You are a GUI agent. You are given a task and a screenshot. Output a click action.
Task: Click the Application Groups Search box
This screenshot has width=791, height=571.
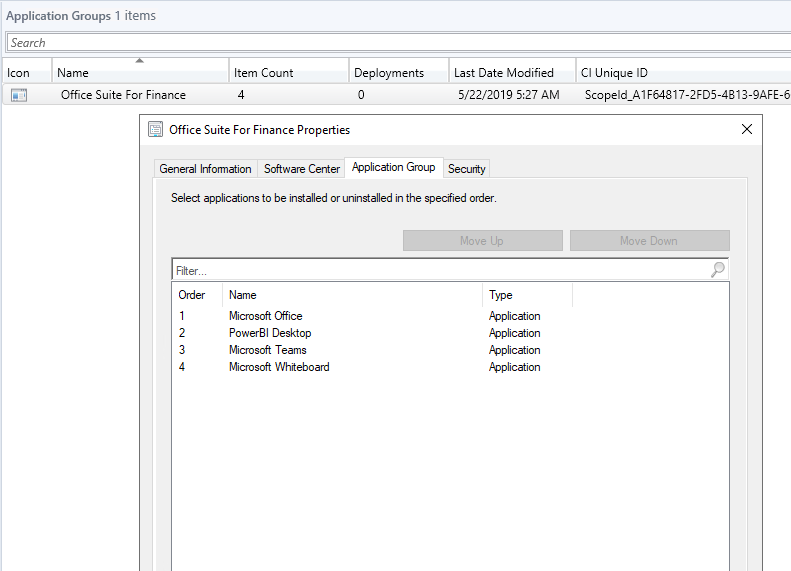tap(399, 42)
